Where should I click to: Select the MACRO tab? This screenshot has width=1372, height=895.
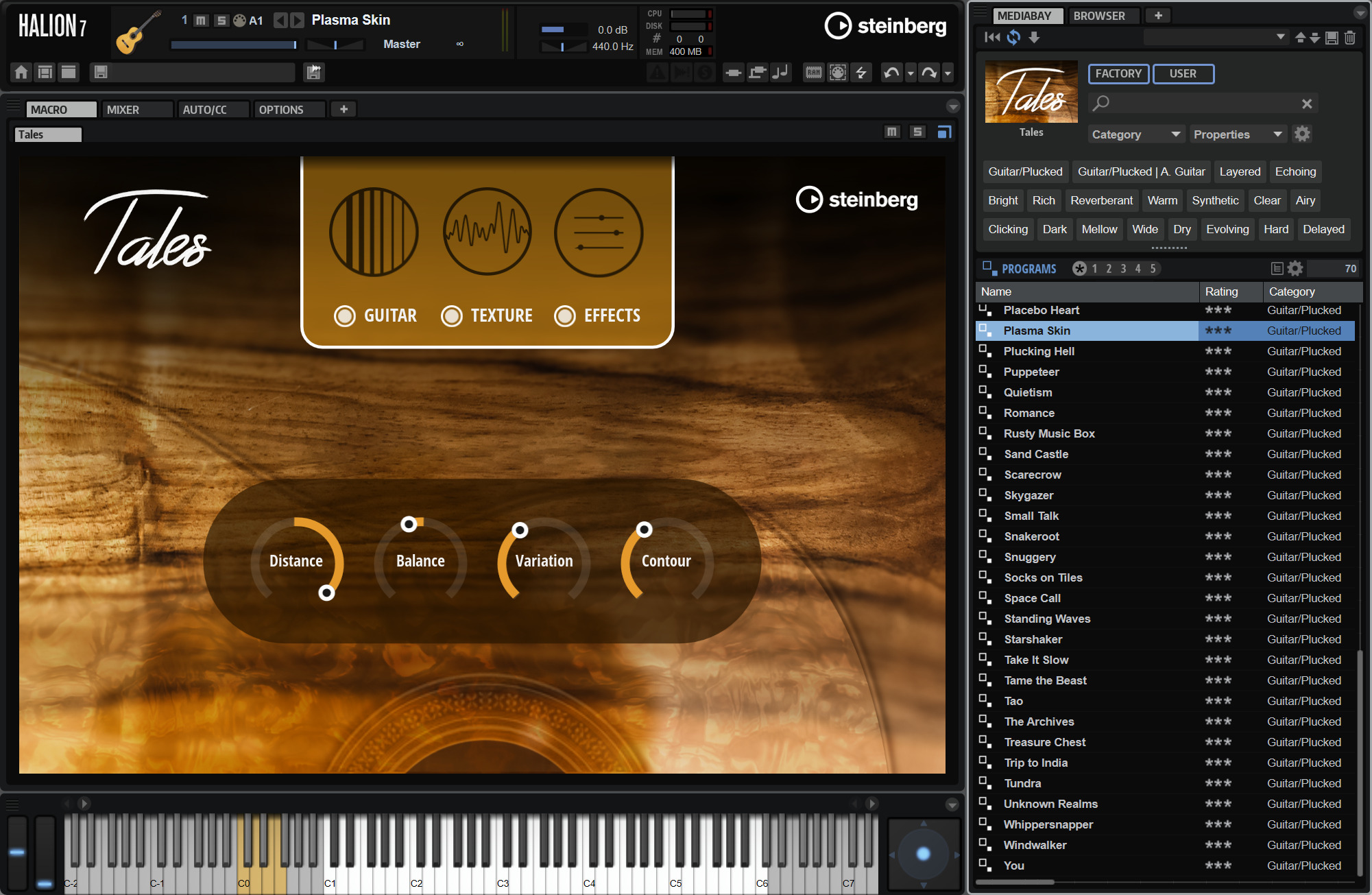pos(62,110)
